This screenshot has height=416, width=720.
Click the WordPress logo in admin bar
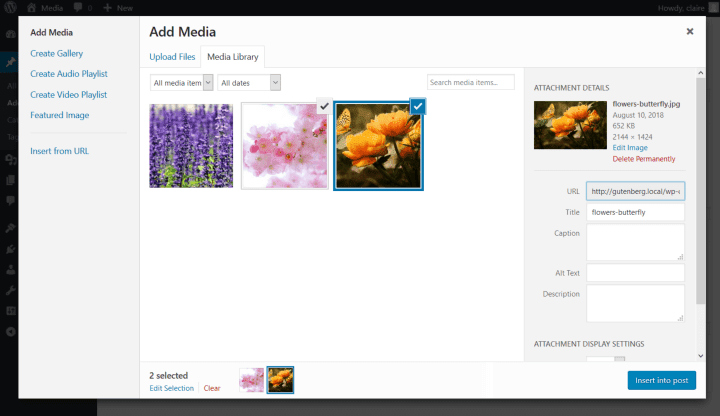coord(11,7)
